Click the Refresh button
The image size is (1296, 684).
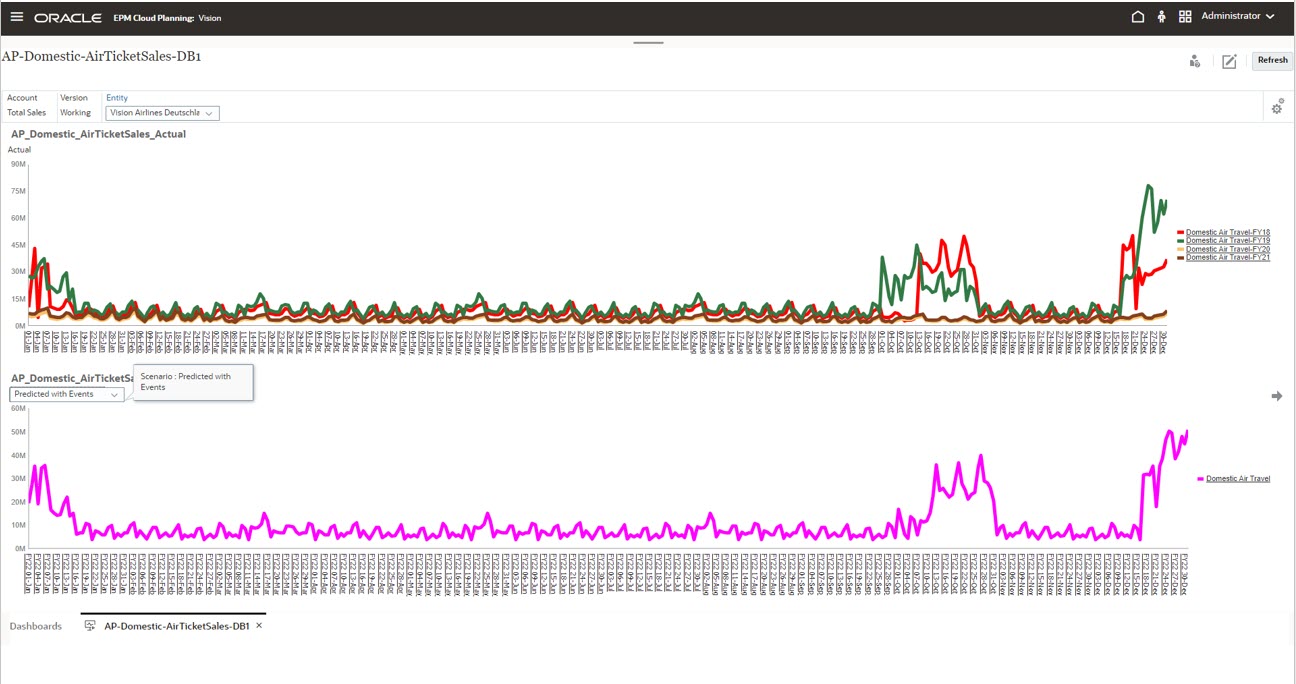1271,60
